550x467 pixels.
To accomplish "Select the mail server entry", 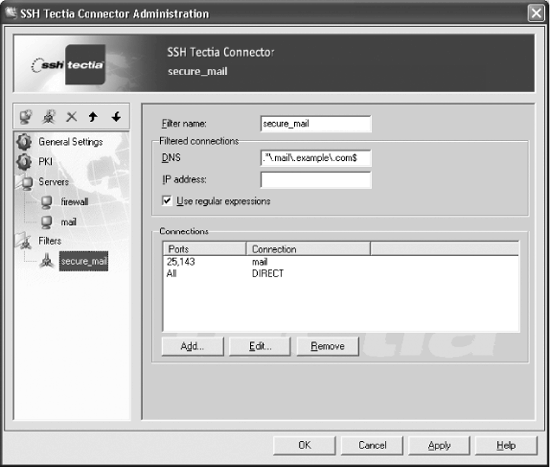I will tap(68, 222).
